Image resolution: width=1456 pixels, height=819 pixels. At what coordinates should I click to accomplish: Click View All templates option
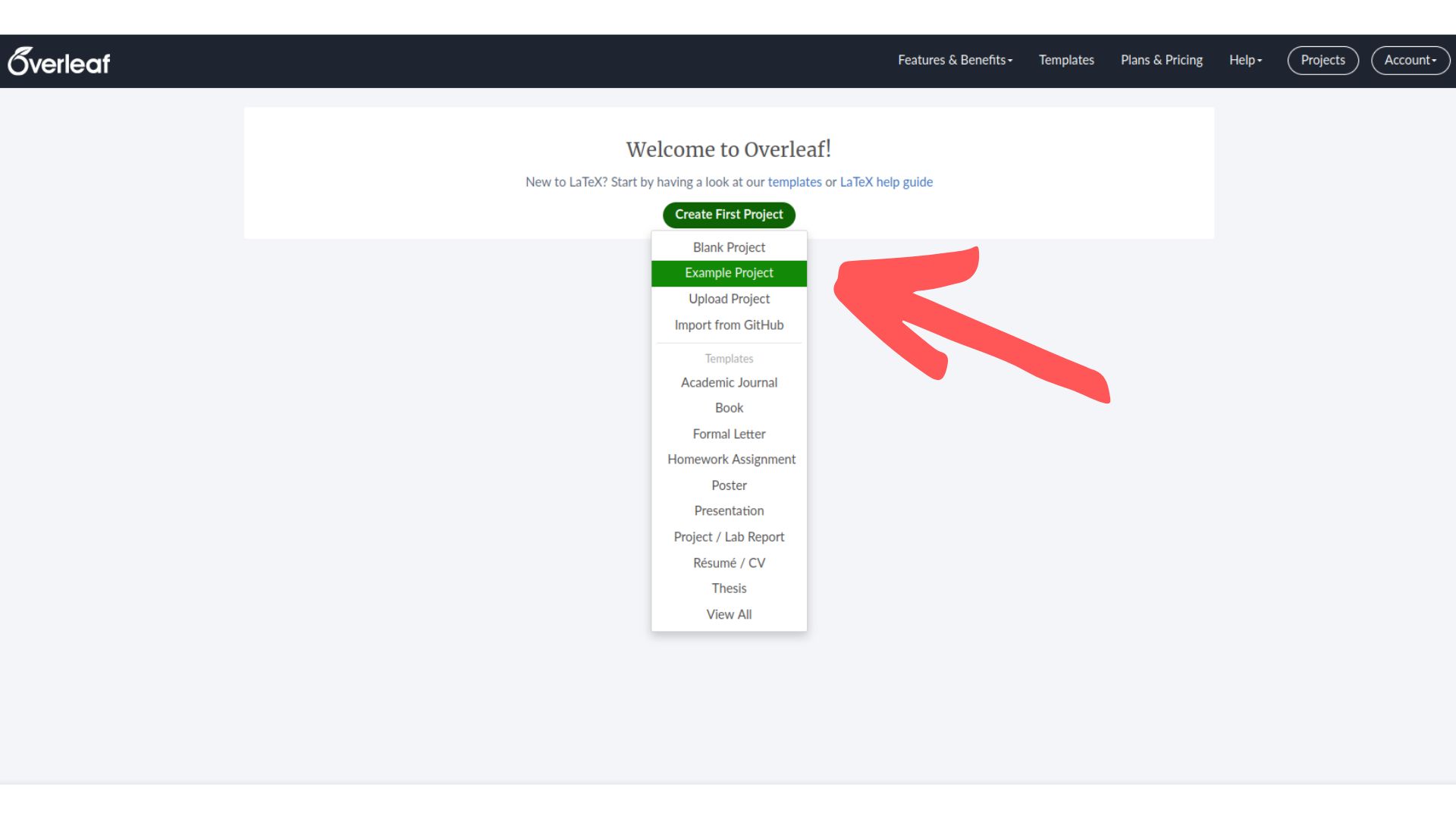[729, 614]
